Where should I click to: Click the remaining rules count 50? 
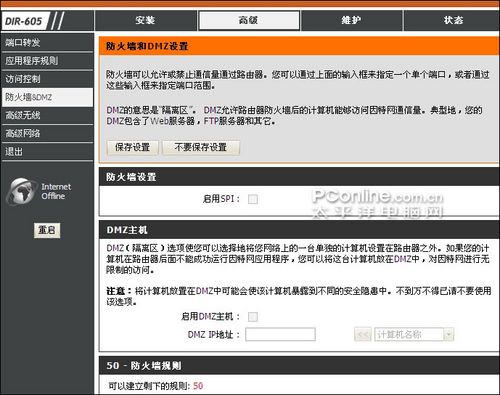[x=198, y=386]
